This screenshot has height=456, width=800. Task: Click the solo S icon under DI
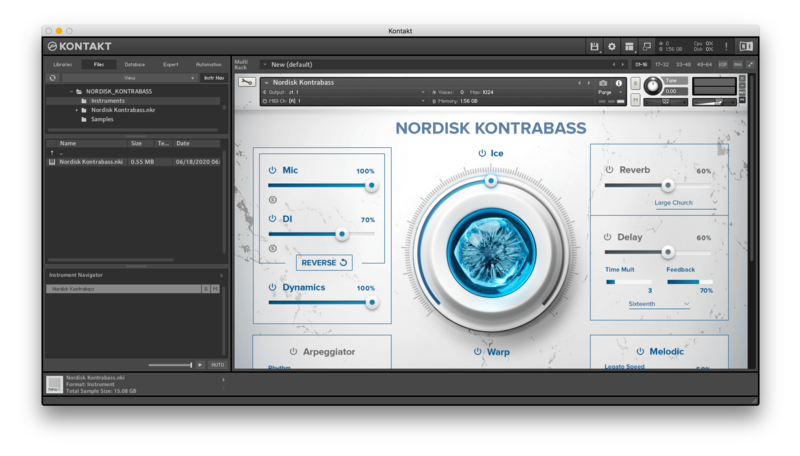click(272, 248)
